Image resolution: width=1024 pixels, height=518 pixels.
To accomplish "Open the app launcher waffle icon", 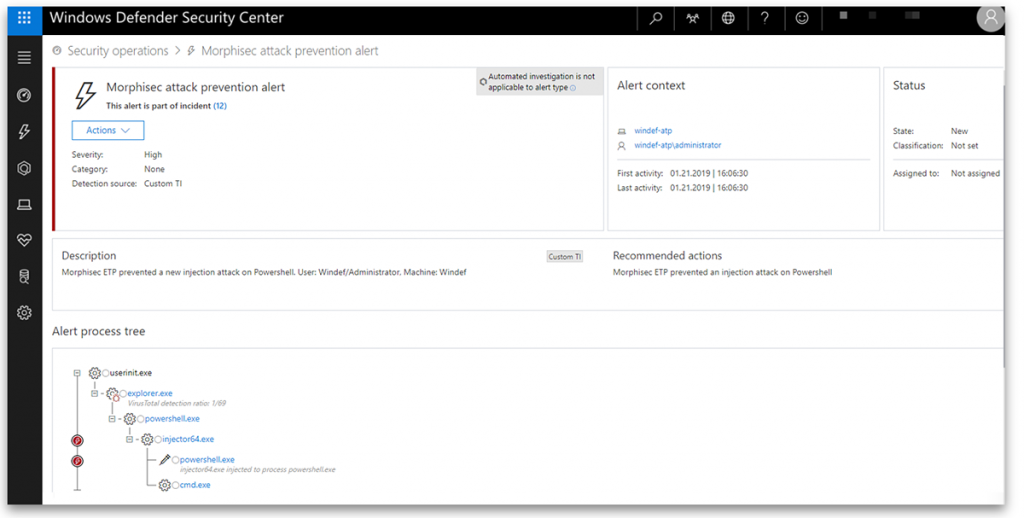I will 25,18.
